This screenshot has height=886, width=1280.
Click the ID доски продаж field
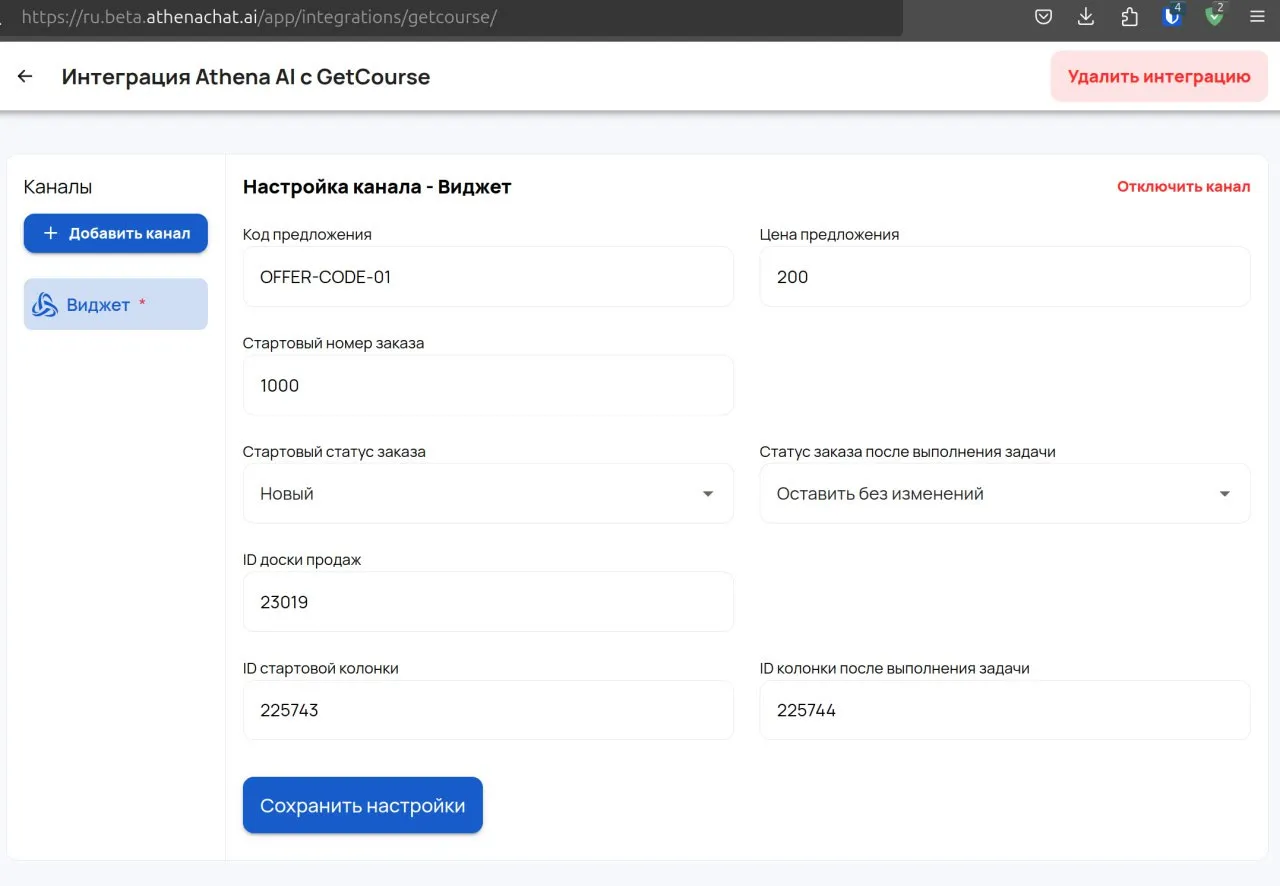[488, 602]
